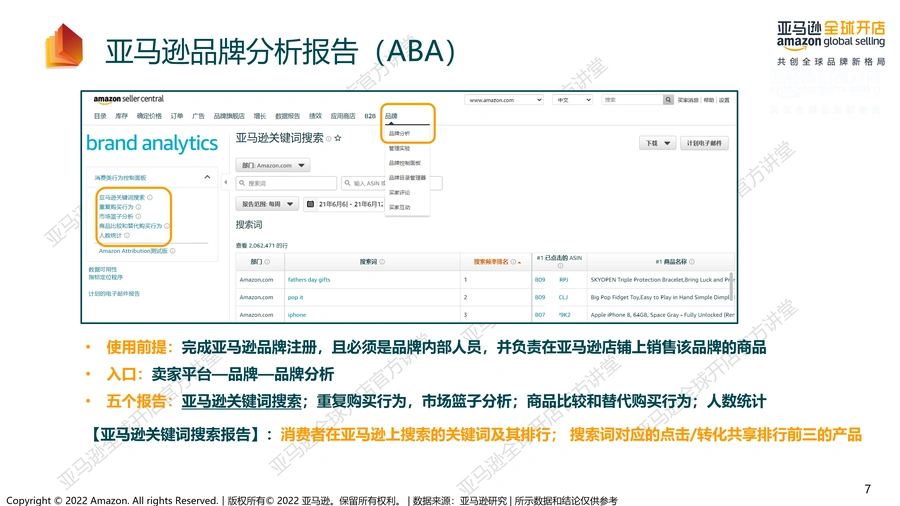The width and height of the screenshot is (900, 506).
Task: Click info icon next to 人数统计
Action: point(127,235)
